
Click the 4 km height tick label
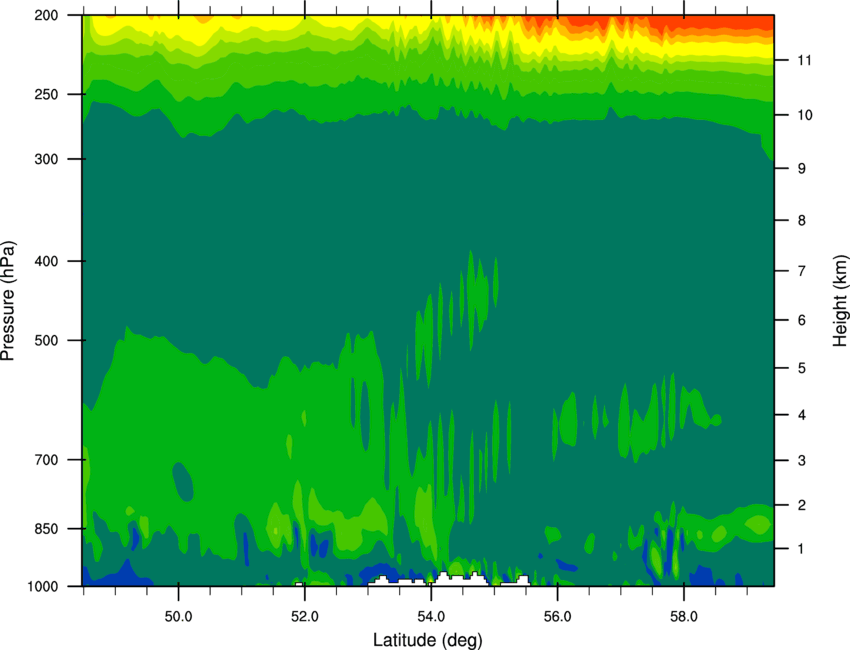coord(802,415)
